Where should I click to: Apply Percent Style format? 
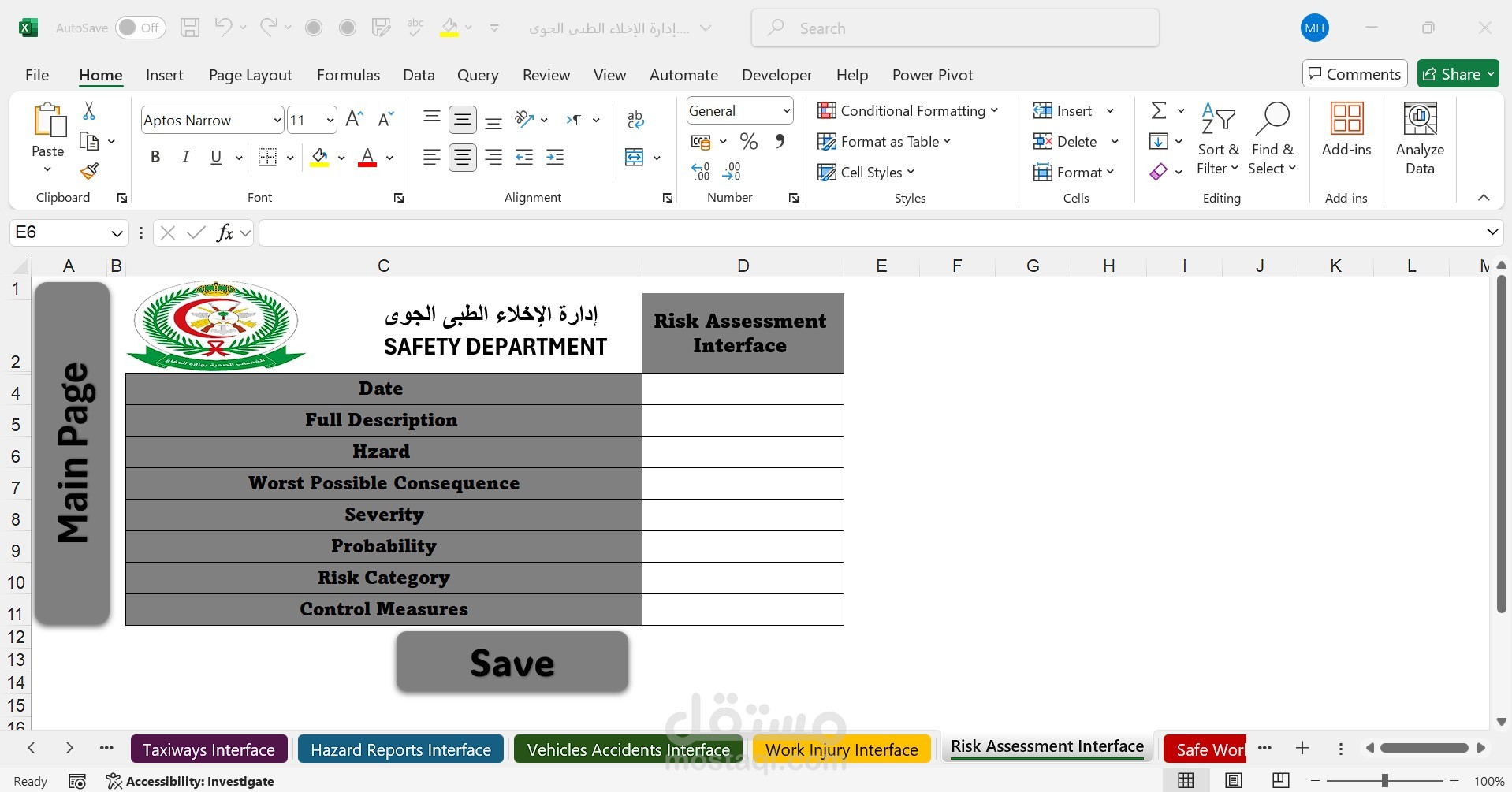[749, 142]
